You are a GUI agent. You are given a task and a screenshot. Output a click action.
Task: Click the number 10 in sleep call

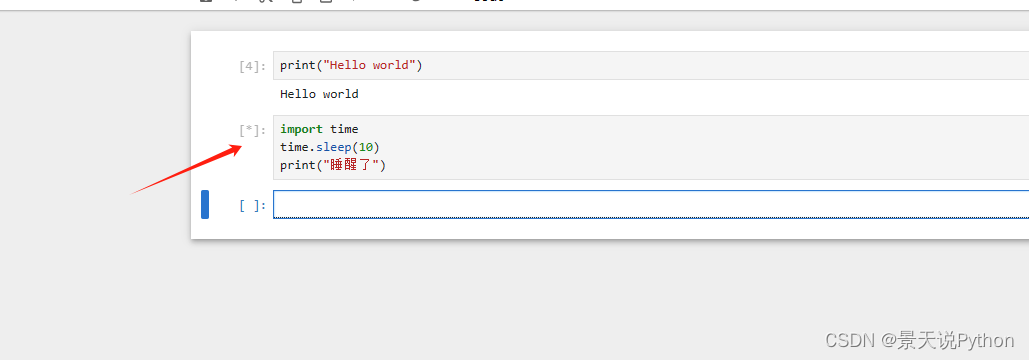point(366,147)
